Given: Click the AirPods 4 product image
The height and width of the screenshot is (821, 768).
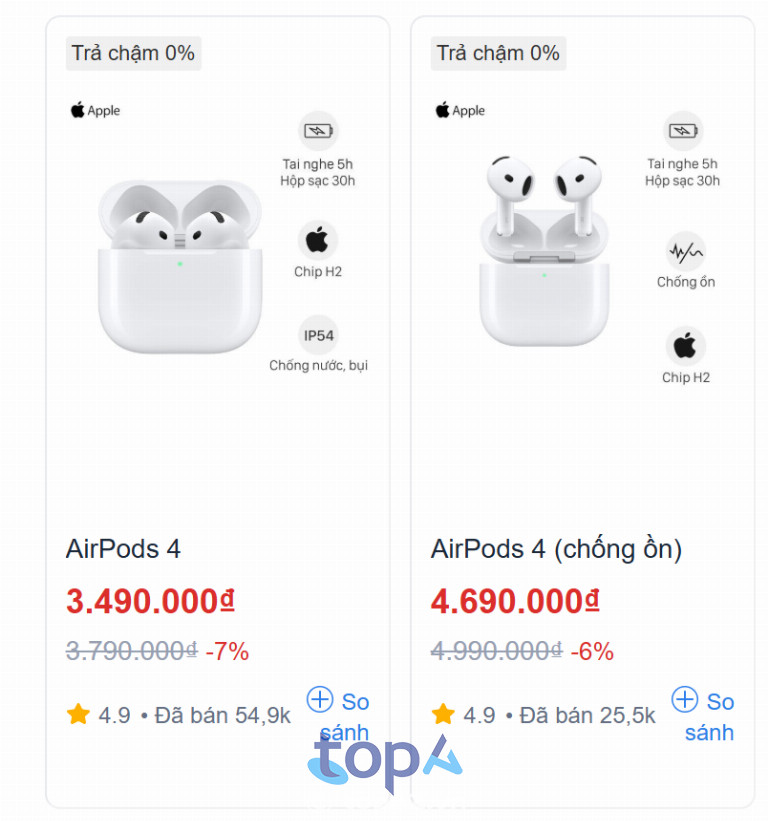Looking at the screenshot, I should coord(180,265).
